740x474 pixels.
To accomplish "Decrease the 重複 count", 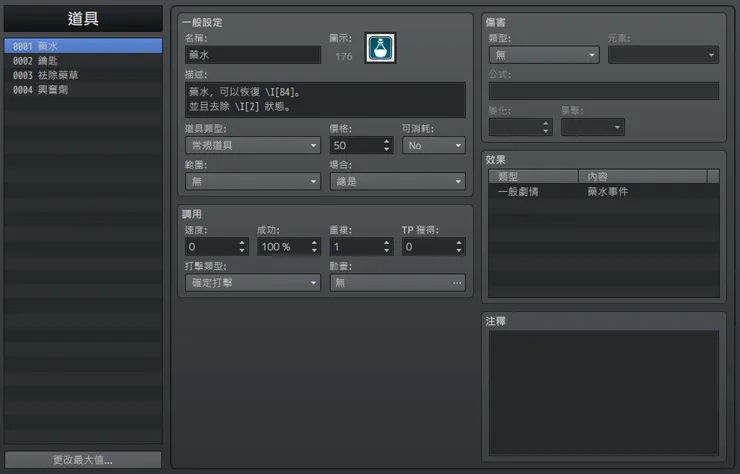I will pos(387,250).
